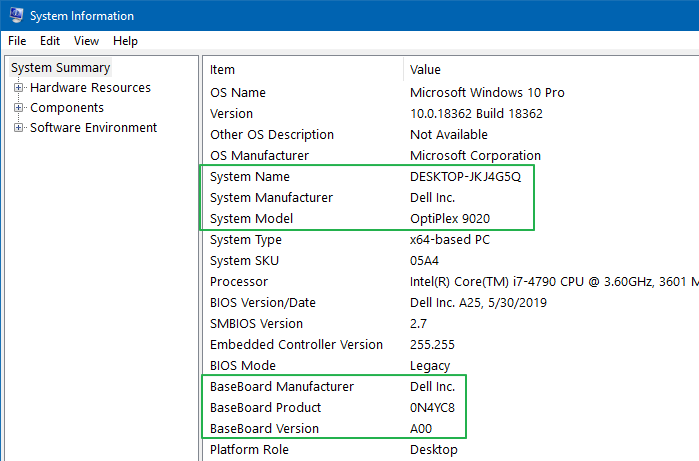The image size is (699, 461).
Task: Select Other OS Description row
Action: tap(272, 135)
